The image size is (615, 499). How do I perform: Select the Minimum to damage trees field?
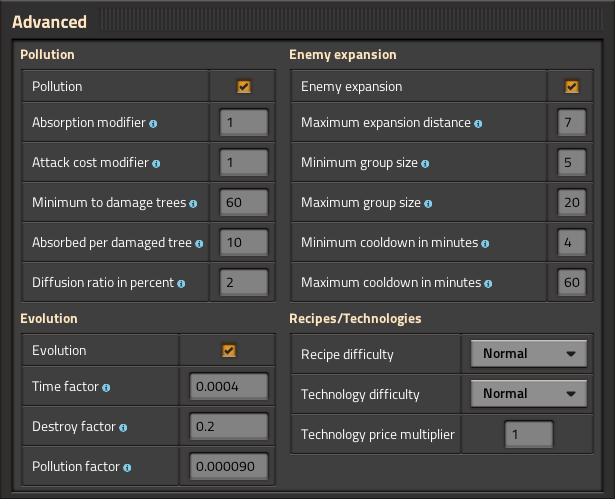[244, 202]
